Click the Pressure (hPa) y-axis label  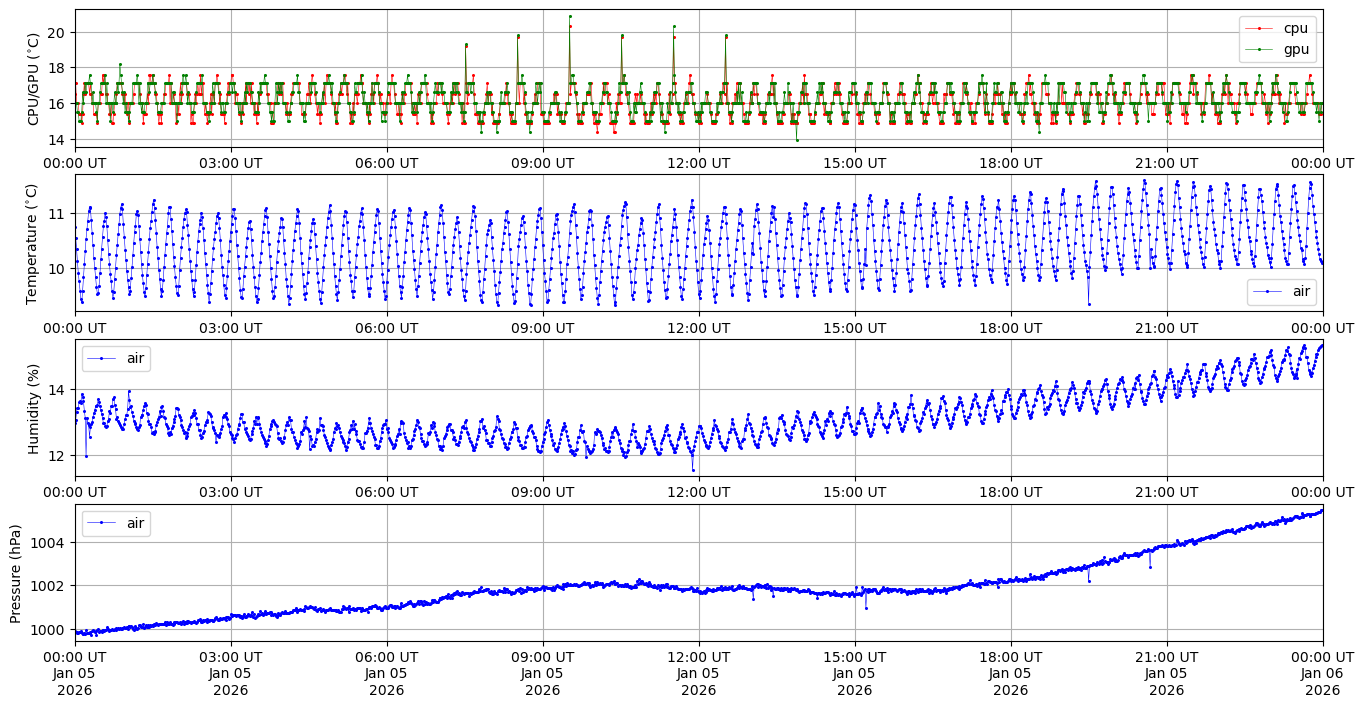tap(17, 573)
